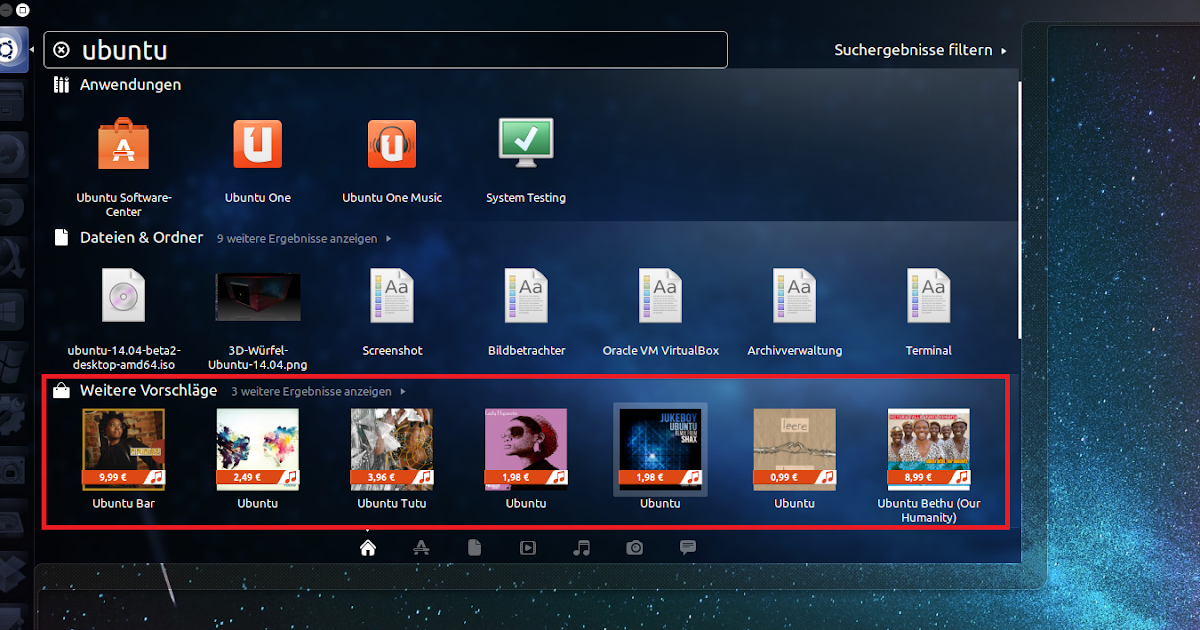Show 3 weitere Ergebnisse for suggestions
Image resolution: width=1200 pixels, height=630 pixels.
tap(318, 392)
